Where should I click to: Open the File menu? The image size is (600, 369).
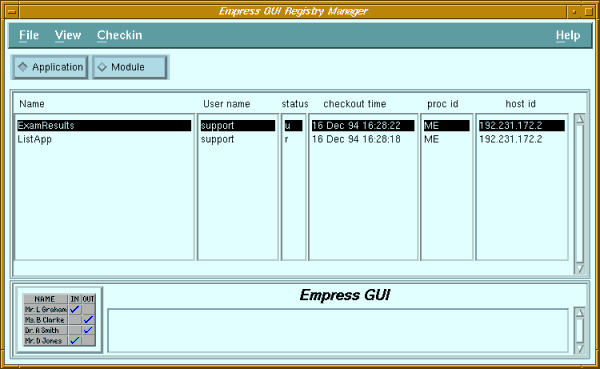tap(29, 35)
